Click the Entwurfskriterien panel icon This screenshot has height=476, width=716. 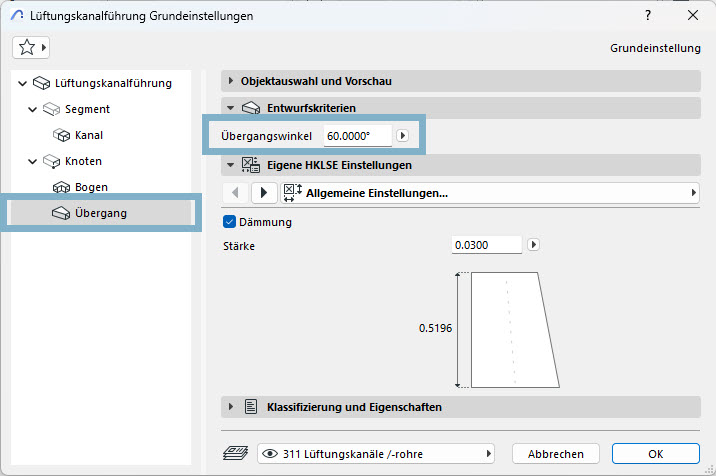(x=251, y=108)
